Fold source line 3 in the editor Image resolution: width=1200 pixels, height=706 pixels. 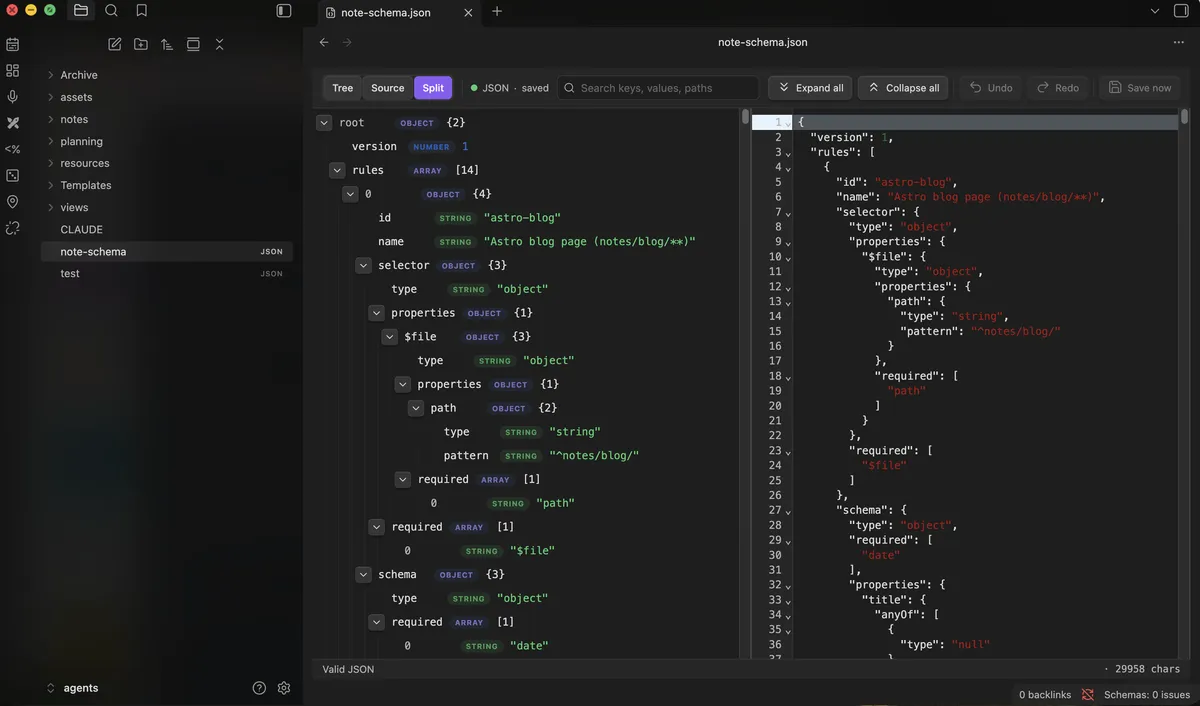point(788,153)
